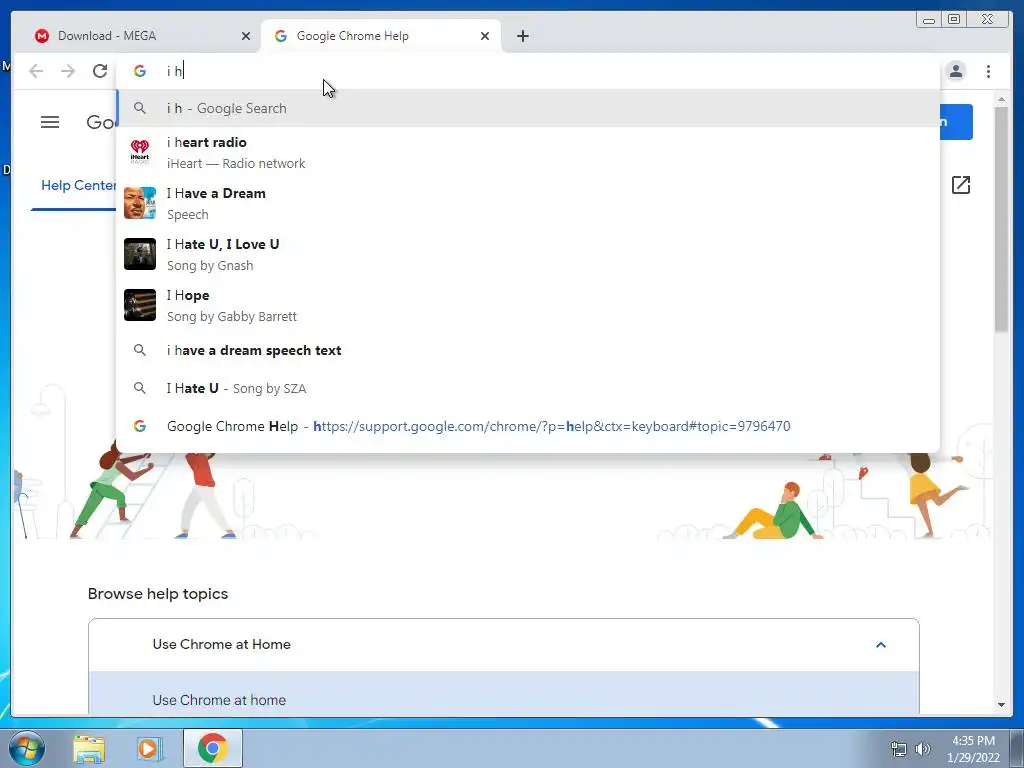Click the Gnash song album thumbnail
The height and width of the screenshot is (768, 1024).
click(140, 254)
